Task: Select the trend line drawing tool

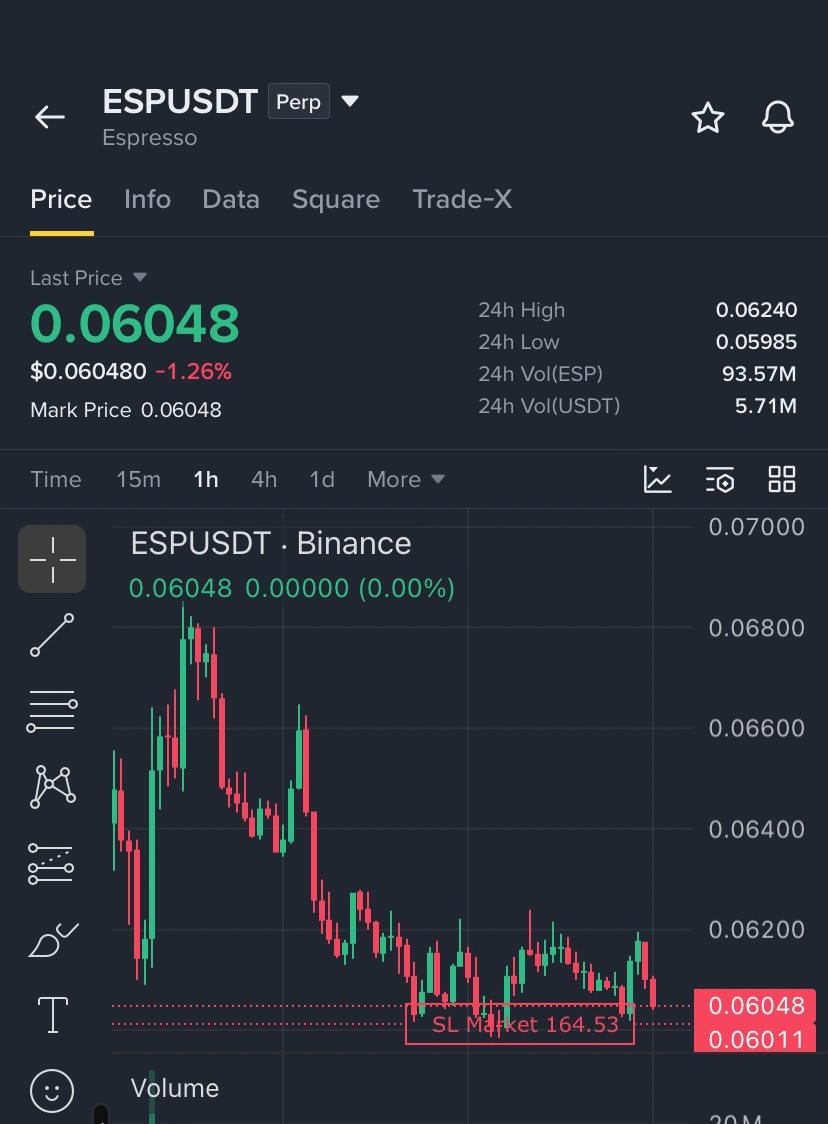Action: tap(52, 635)
